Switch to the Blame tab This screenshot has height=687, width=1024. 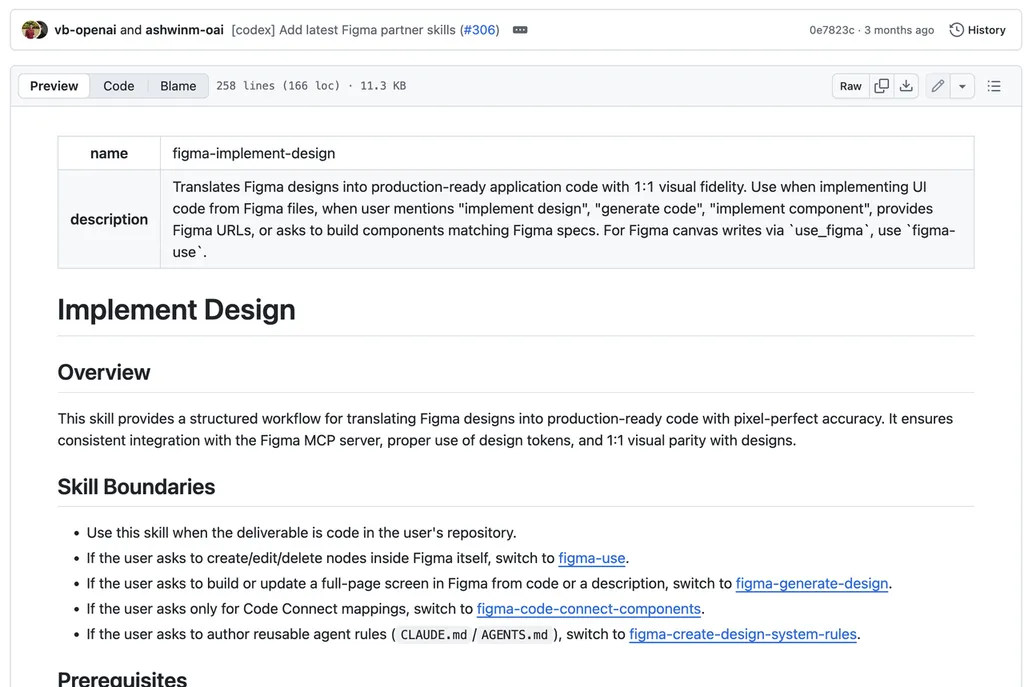tap(178, 86)
